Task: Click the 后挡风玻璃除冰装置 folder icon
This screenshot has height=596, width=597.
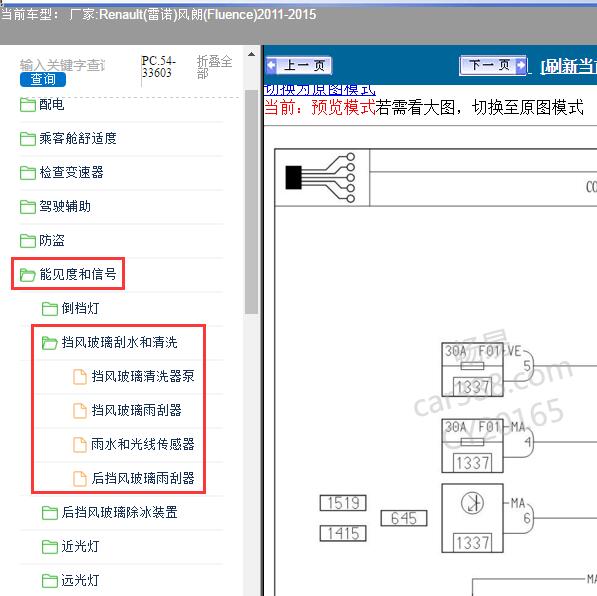Action: [50, 513]
